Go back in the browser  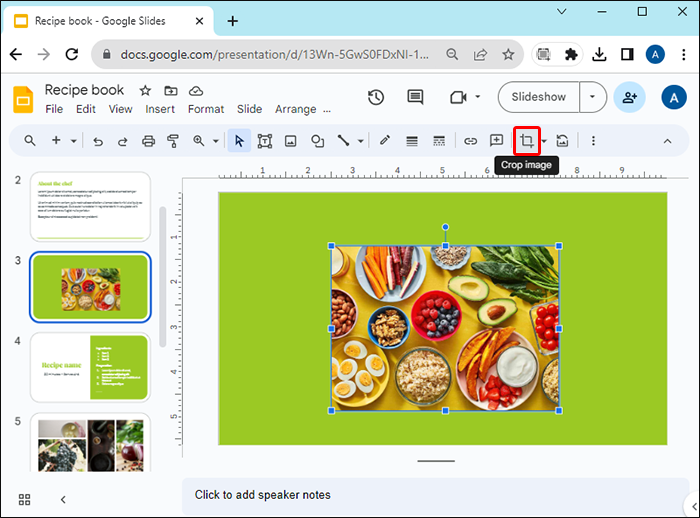[x=16, y=54]
